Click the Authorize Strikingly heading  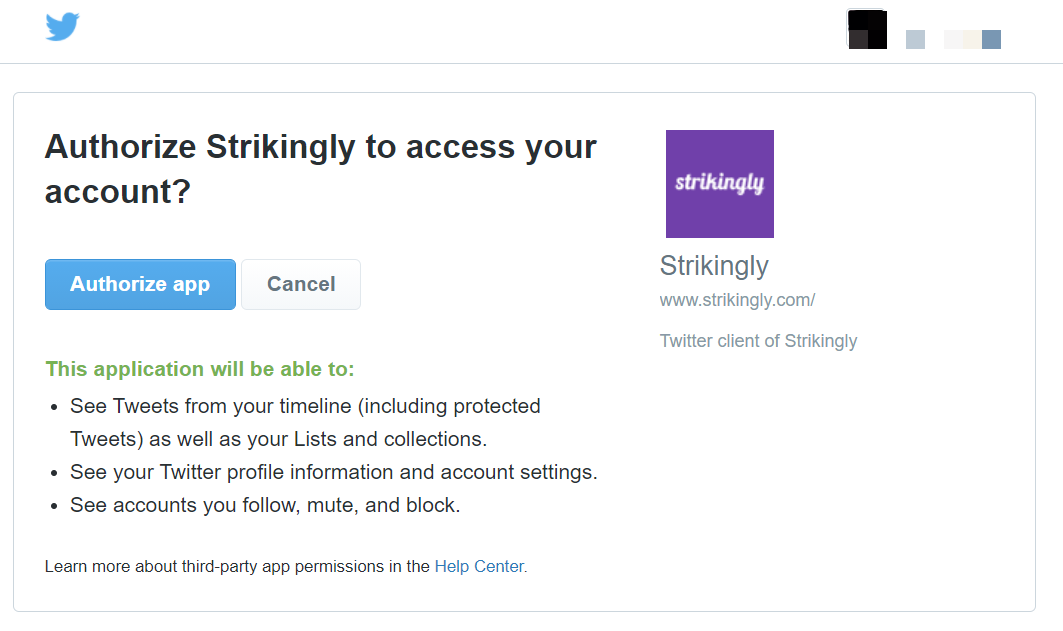(x=321, y=169)
